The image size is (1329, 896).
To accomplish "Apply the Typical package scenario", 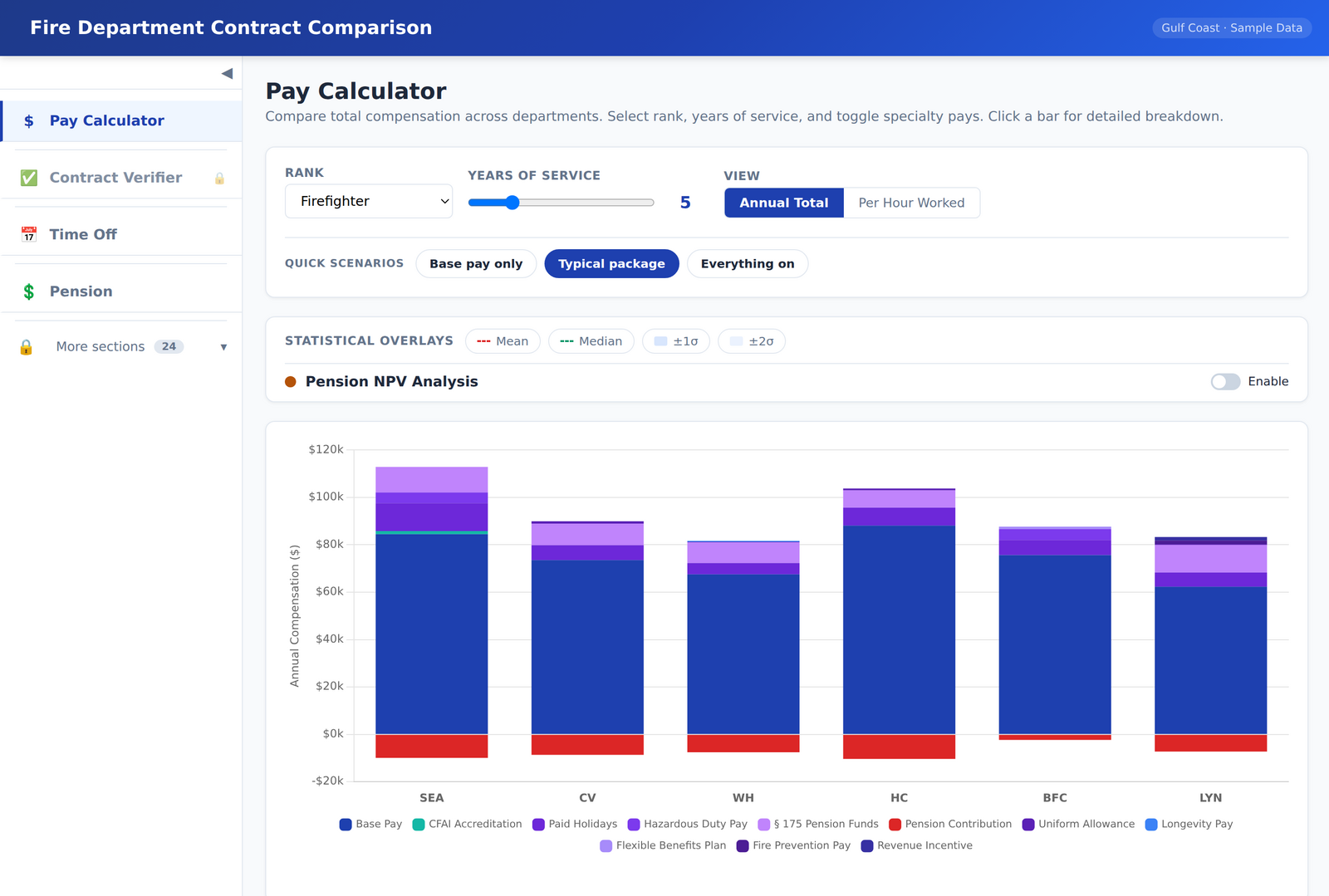I will coord(611,264).
